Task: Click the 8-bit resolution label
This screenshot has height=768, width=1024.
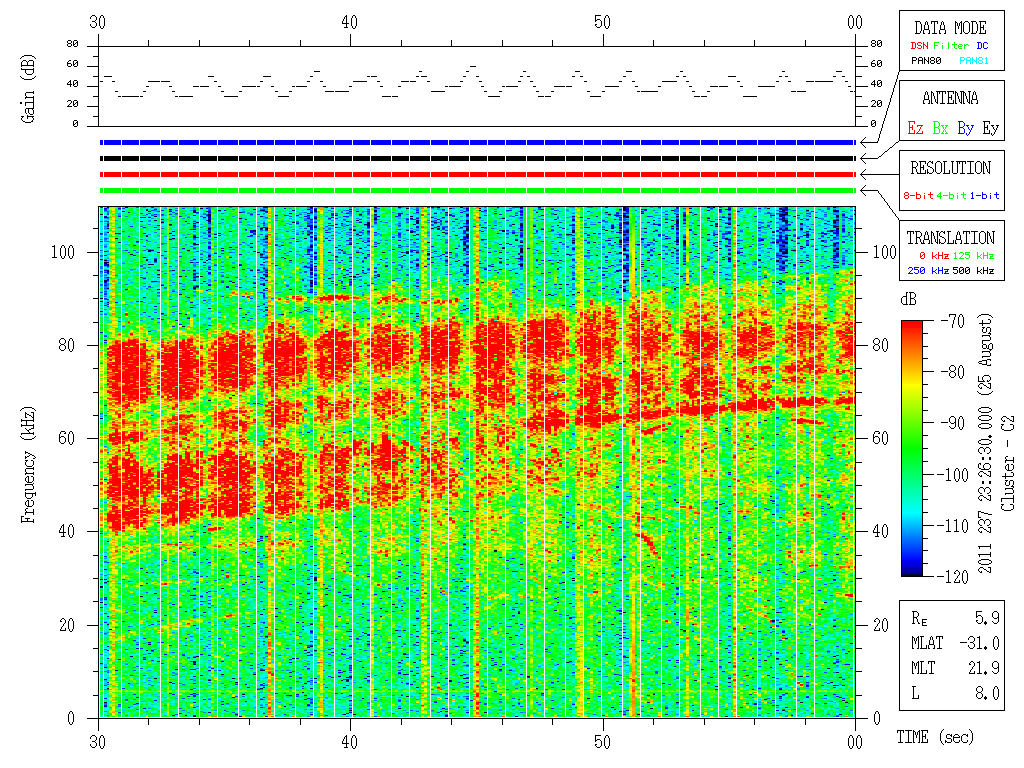Action: [x=920, y=196]
